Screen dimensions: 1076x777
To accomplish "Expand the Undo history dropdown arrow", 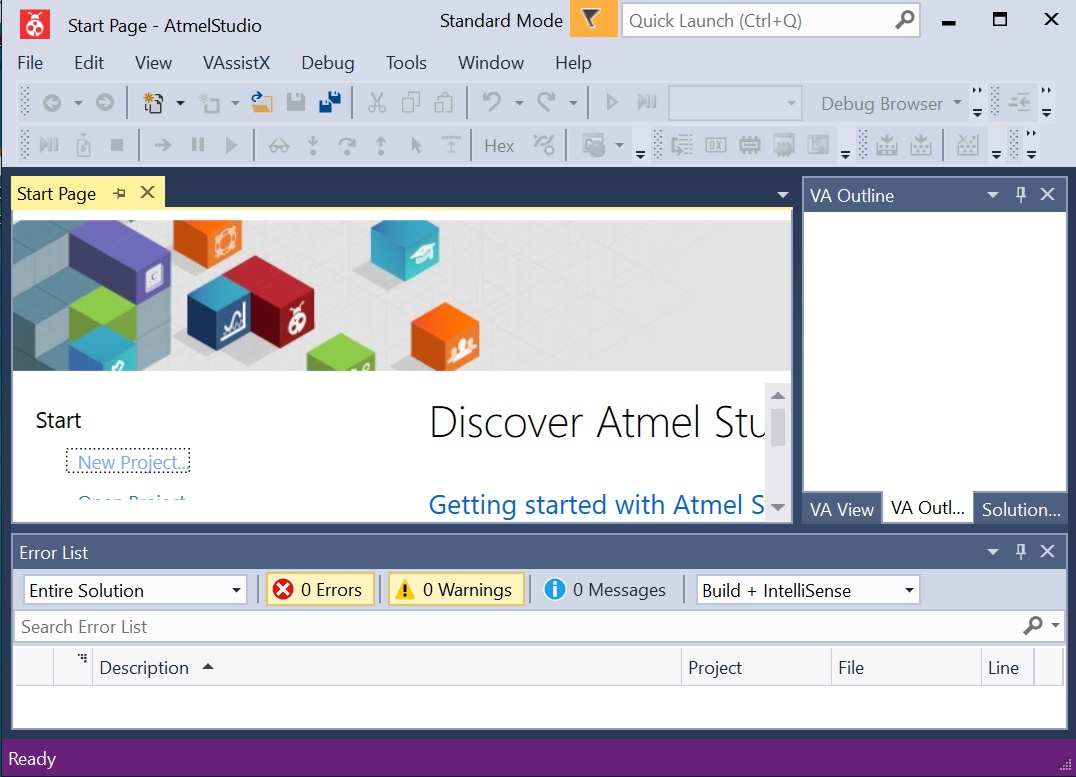I will tap(519, 104).
